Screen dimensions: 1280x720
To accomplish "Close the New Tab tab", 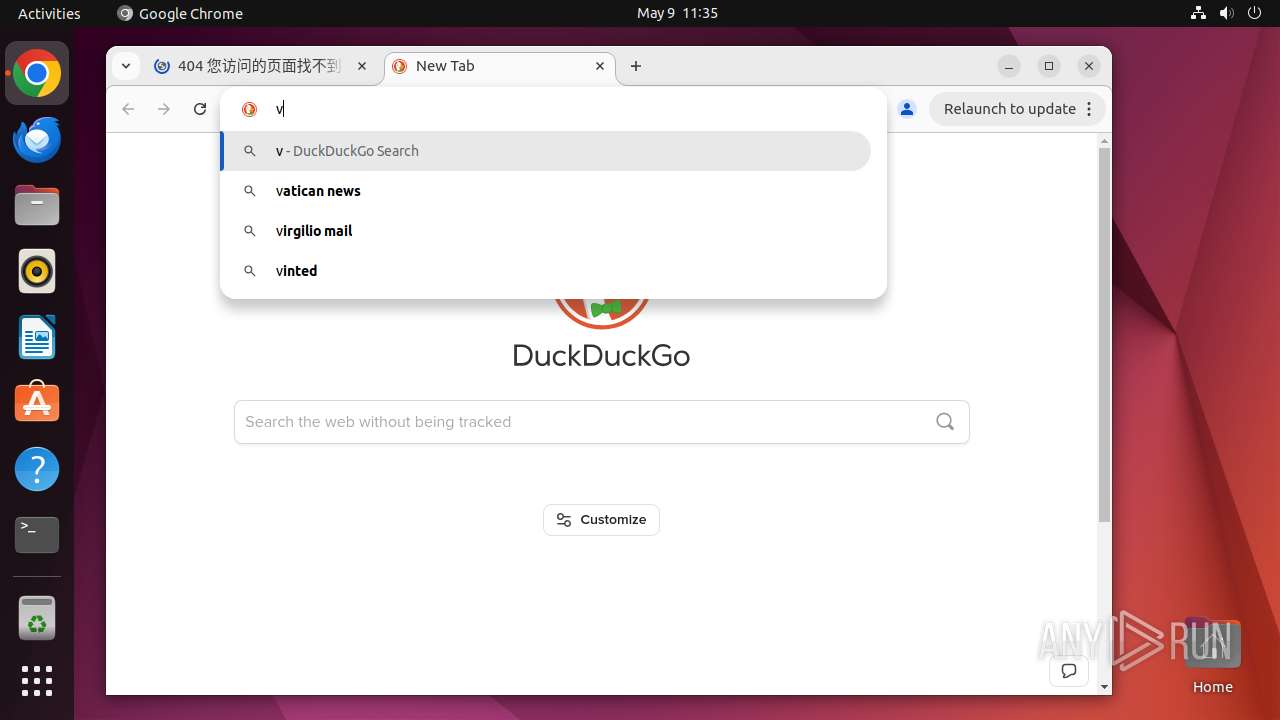I will coord(600,66).
